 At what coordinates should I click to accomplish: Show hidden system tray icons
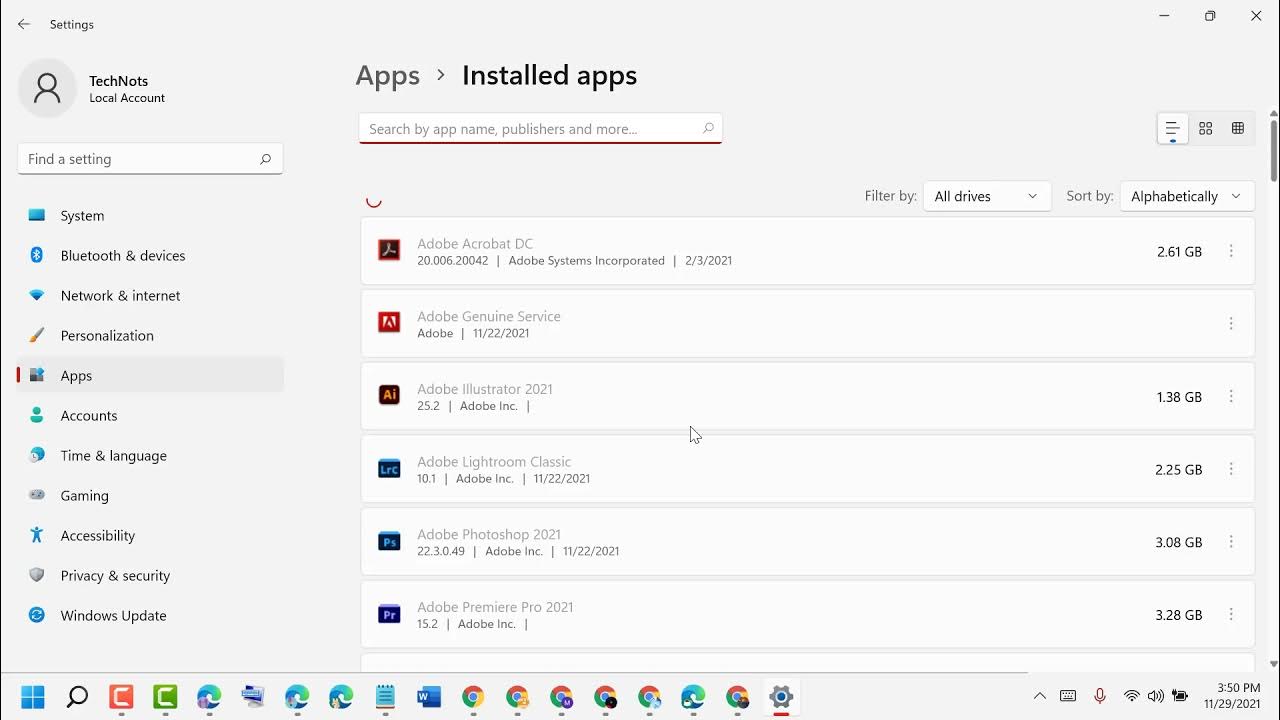[x=1039, y=696]
